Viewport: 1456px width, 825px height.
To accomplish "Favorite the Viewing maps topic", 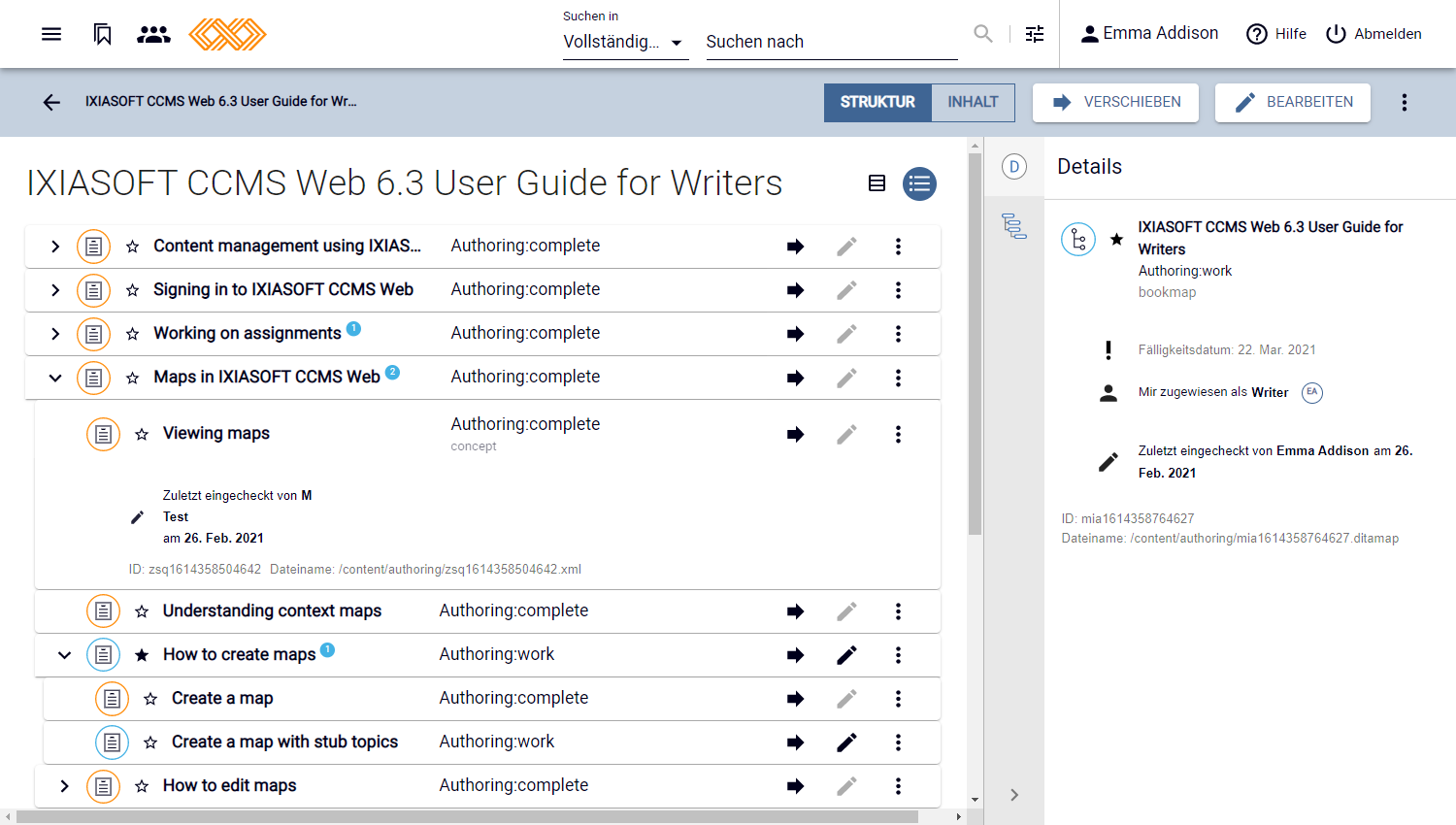I will (x=142, y=434).
